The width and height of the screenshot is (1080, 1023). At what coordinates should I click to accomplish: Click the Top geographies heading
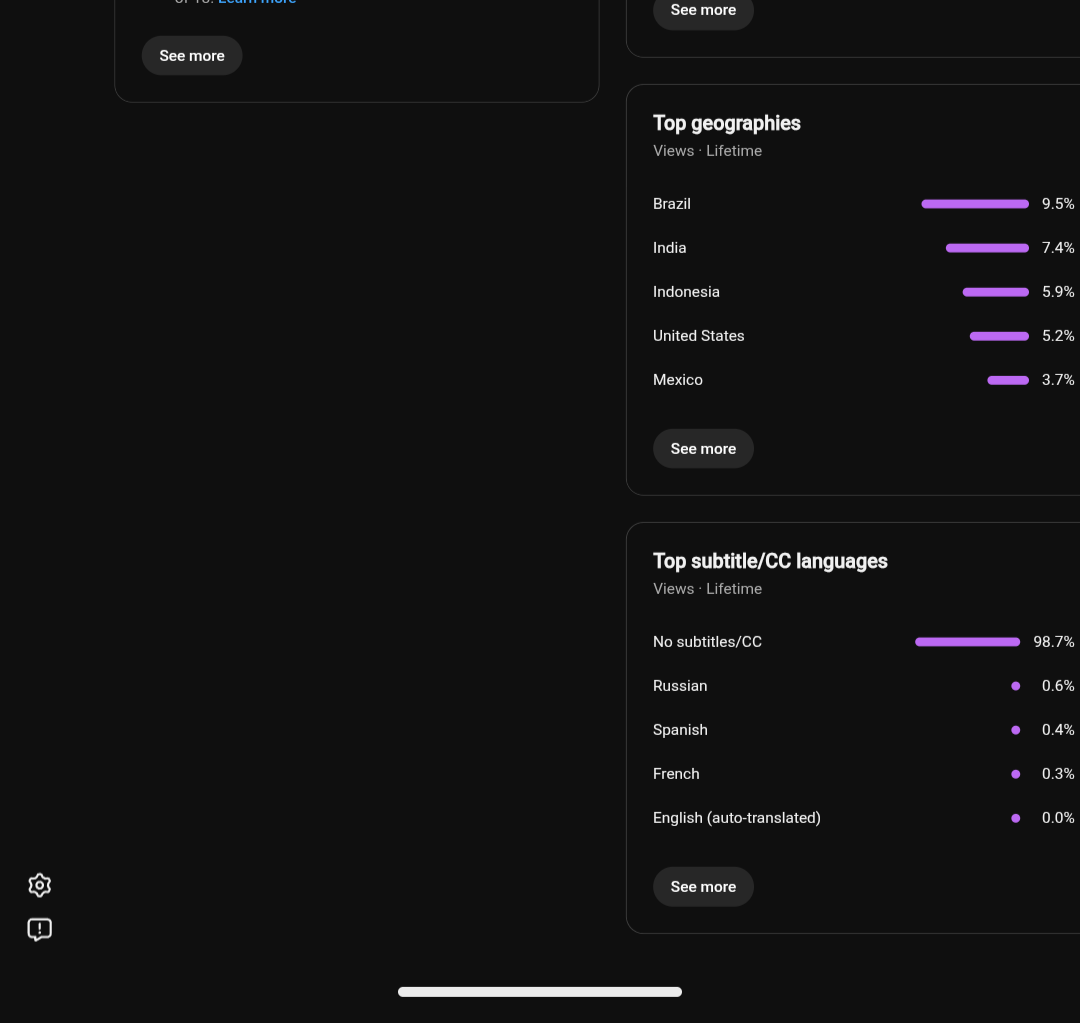(727, 123)
